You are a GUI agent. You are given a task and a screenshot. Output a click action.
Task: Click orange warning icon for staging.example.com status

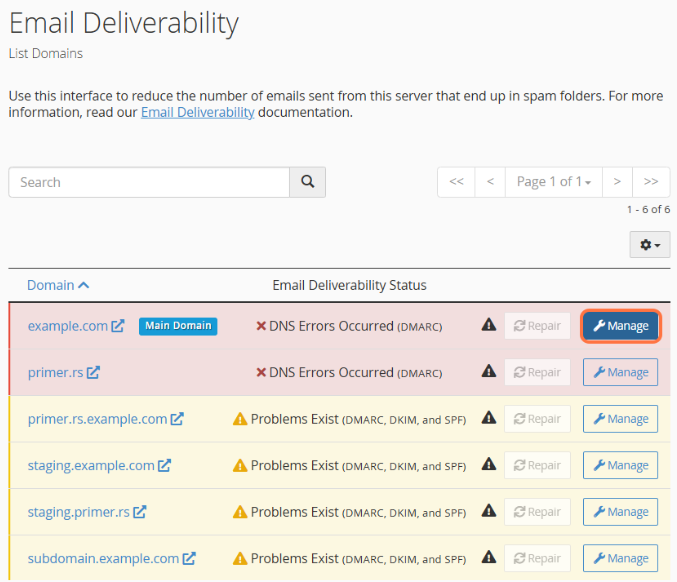(x=240, y=465)
